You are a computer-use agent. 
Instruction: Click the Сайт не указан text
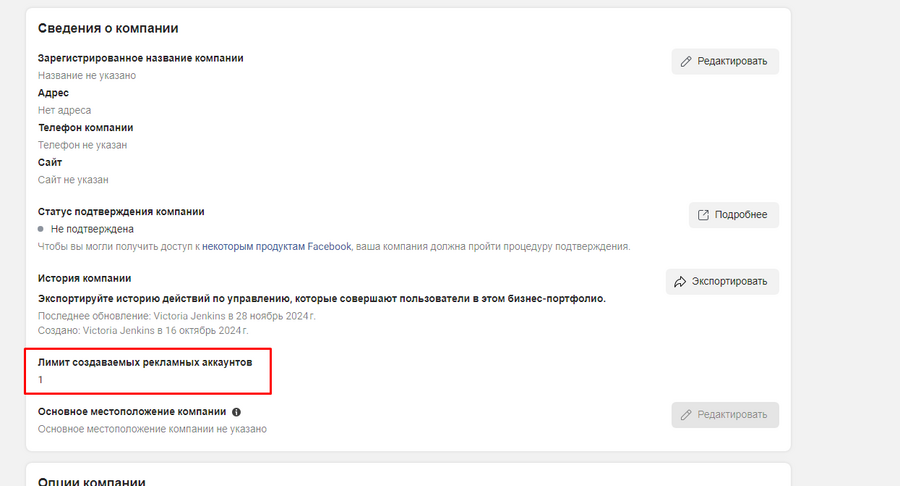coord(73,180)
